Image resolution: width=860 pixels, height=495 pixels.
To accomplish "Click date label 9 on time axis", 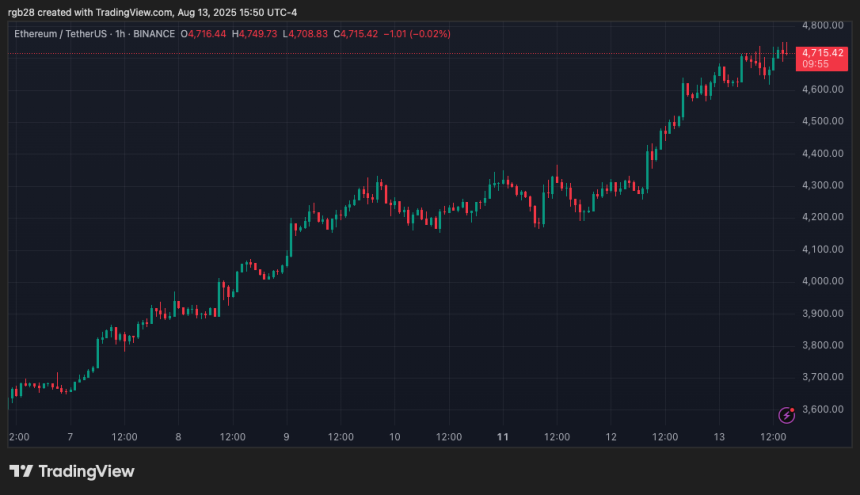I will tap(286, 437).
